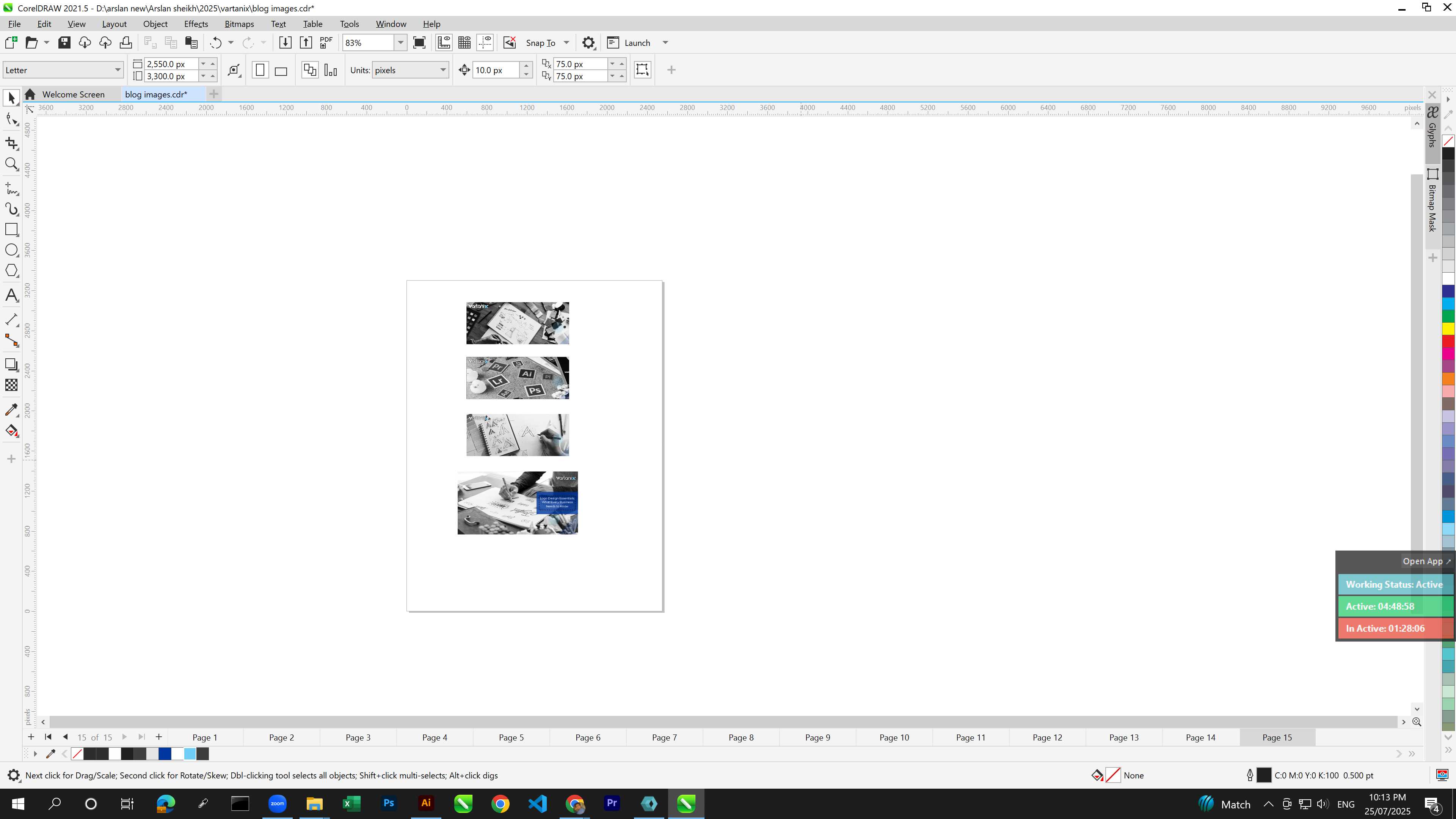
Task: Pick the red swatch in color palette
Action: (1448, 341)
